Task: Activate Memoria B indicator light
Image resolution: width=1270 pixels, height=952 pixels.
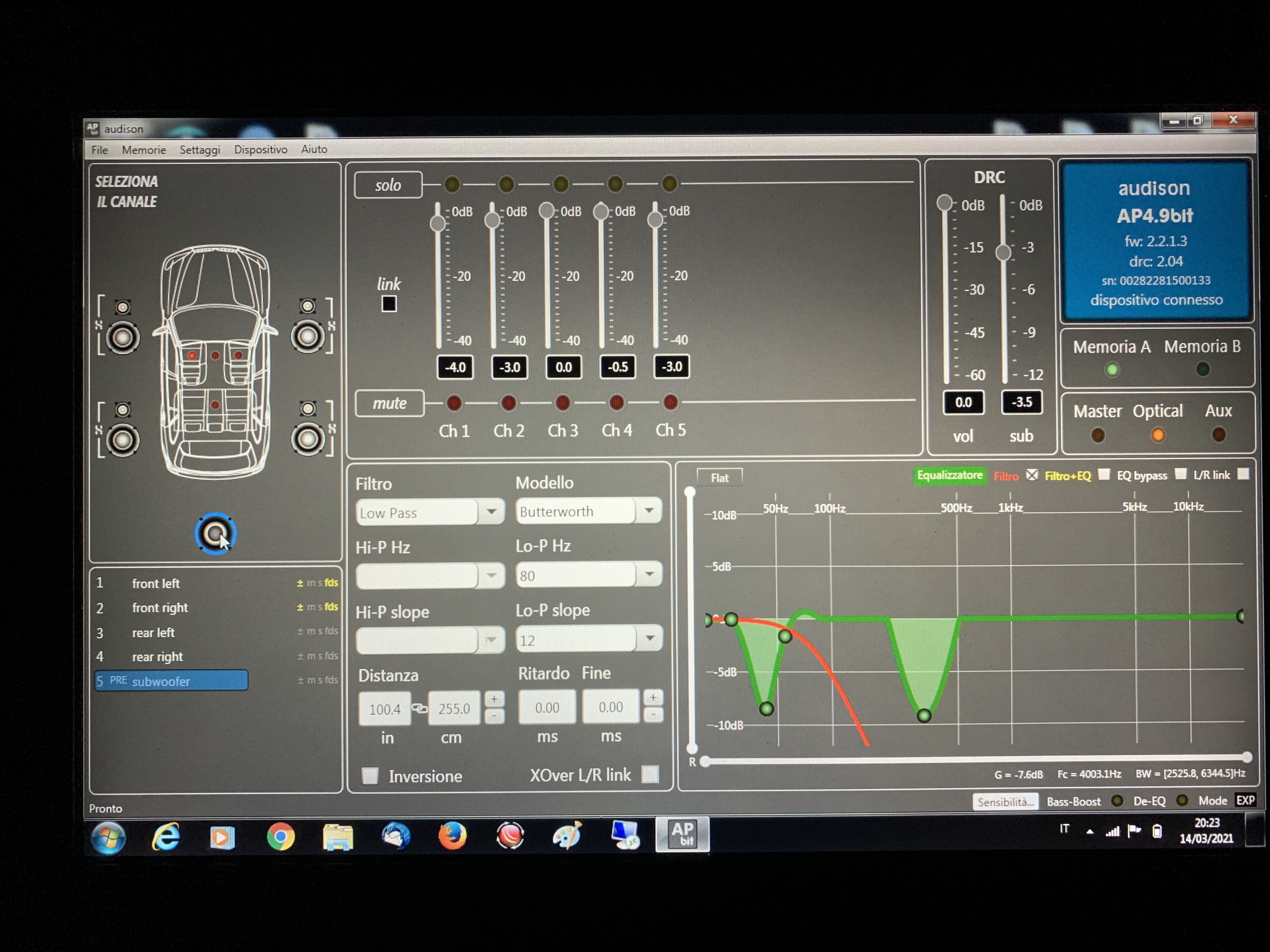Action: [1202, 370]
